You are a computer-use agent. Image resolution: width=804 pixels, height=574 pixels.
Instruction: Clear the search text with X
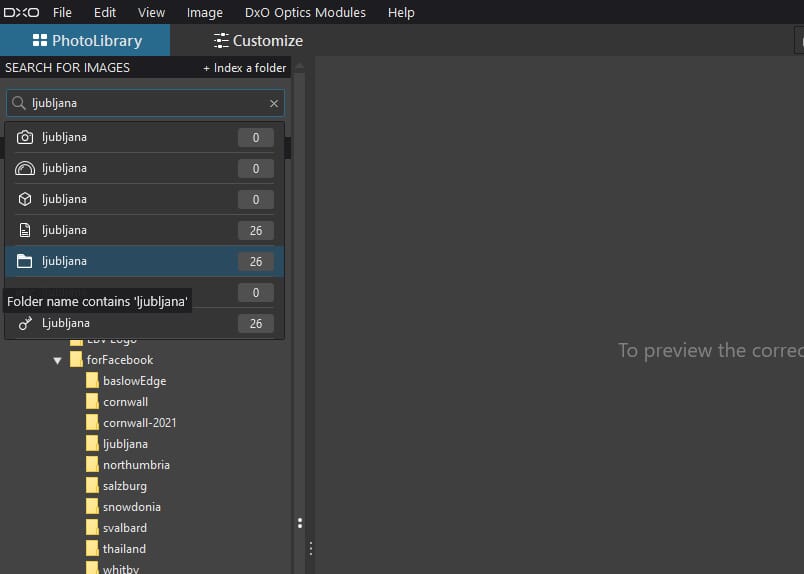tap(274, 104)
